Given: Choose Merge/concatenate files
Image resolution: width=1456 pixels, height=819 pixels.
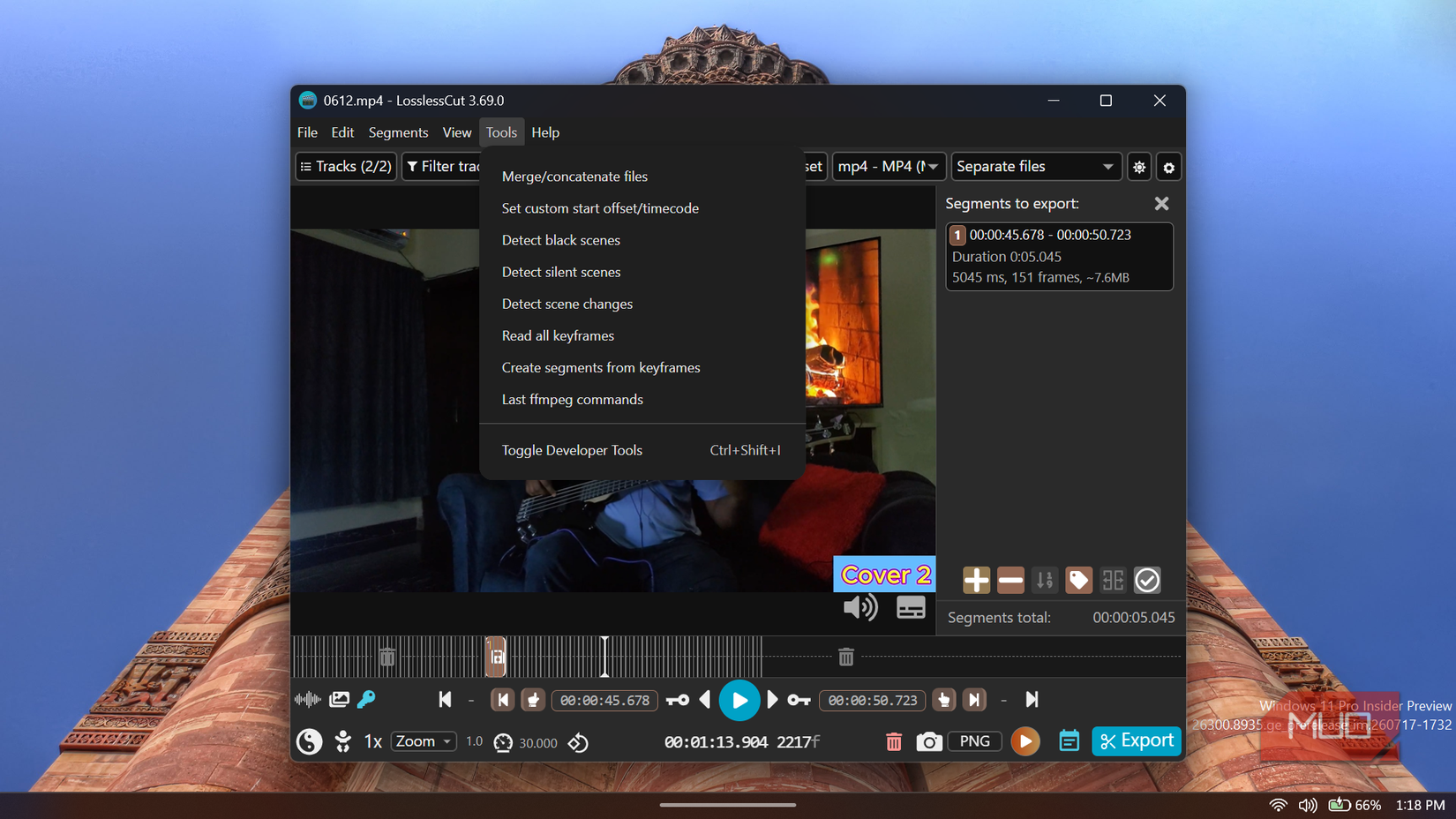Looking at the screenshot, I should click(x=642, y=177).
